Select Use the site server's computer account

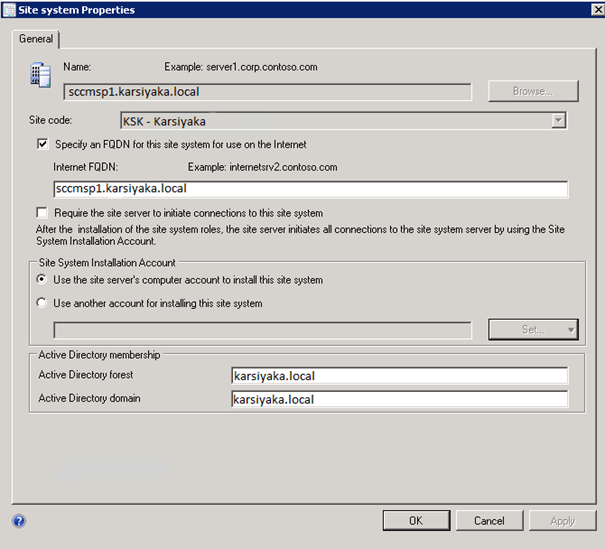42,279
